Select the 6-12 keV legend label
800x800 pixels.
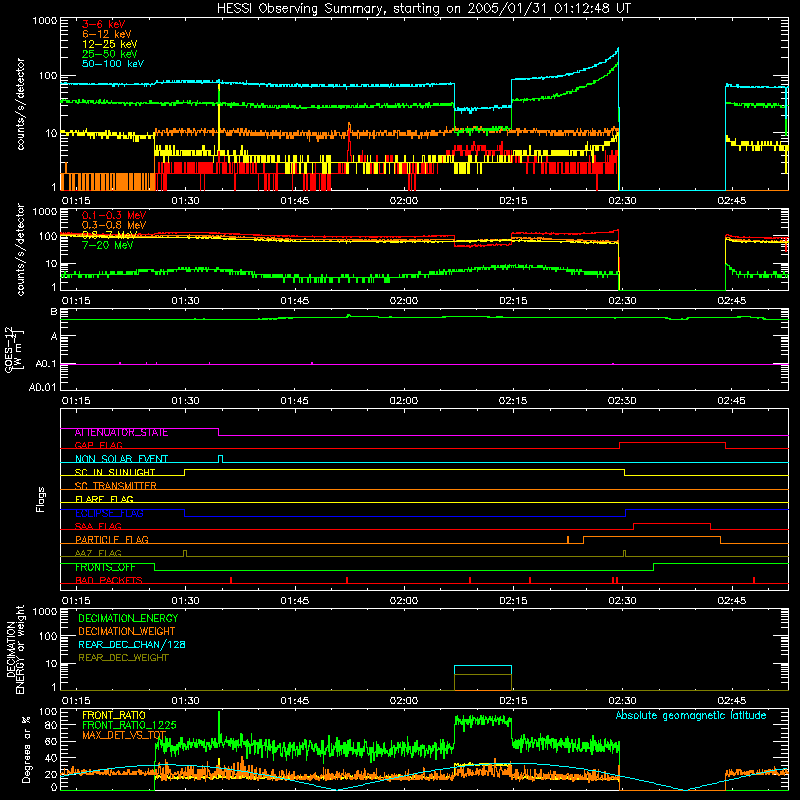point(107,34)
